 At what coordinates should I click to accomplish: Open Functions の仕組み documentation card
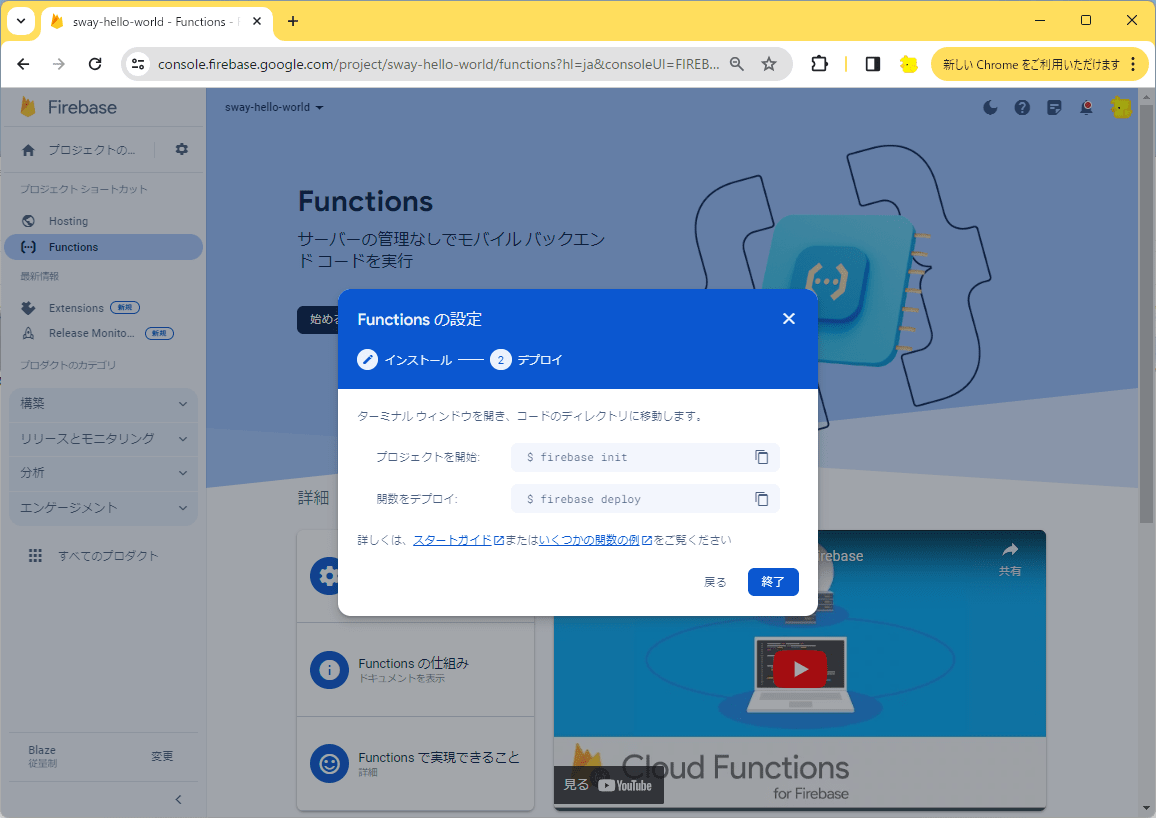415,669
